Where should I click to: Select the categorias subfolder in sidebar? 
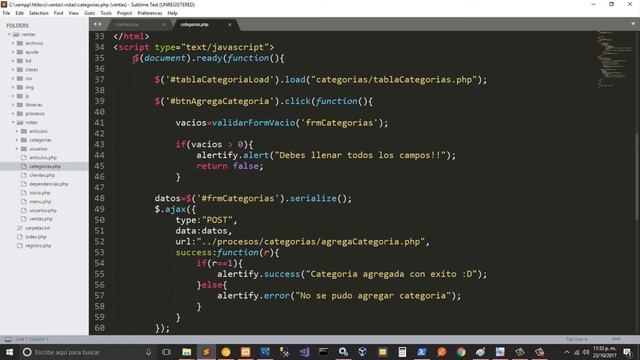pyautogui.click(x=40, y=140)
